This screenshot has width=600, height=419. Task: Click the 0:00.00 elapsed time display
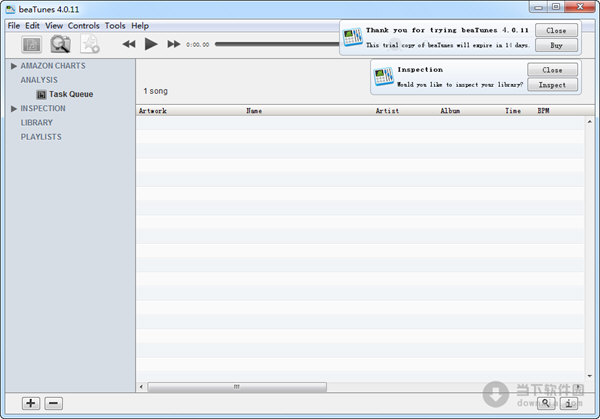click(198, 45)
